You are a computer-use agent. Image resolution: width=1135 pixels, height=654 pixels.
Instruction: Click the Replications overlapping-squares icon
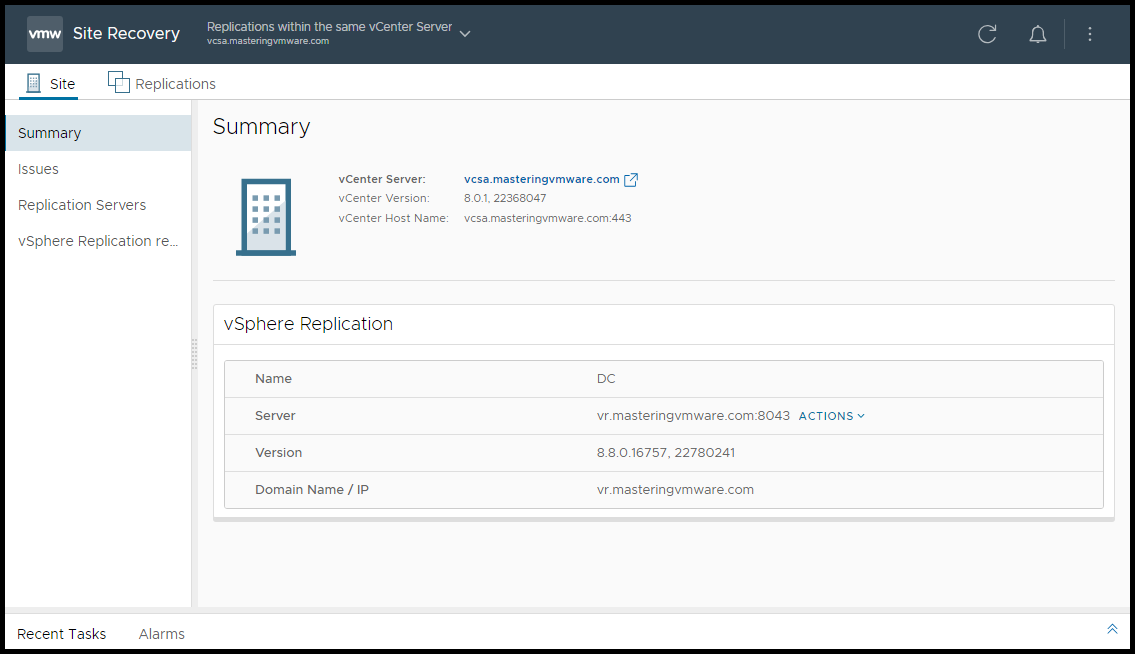pos(119,82)
